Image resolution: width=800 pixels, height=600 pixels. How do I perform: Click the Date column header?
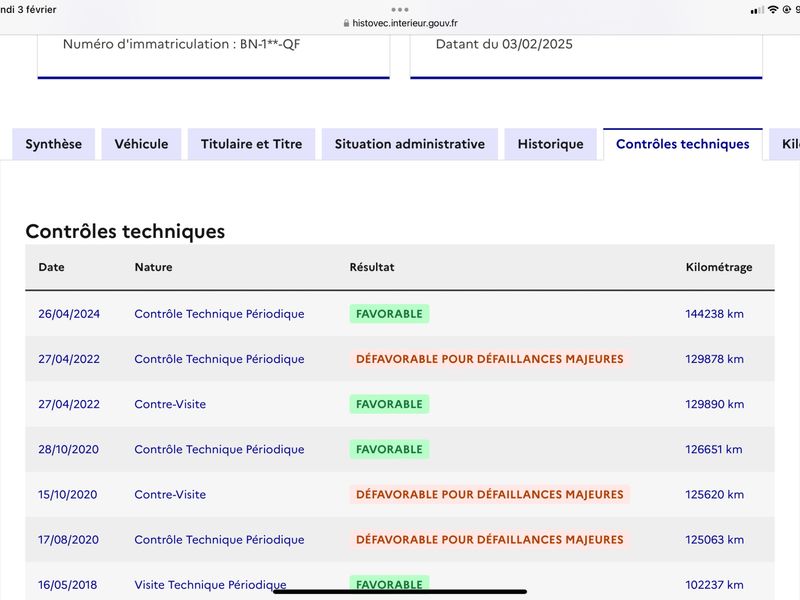point(52,267)
